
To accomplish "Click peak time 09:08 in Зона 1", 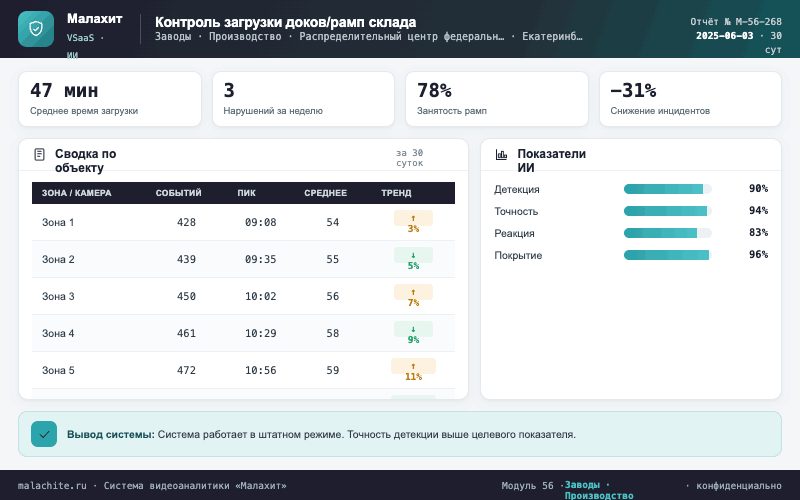I will 261,222.
